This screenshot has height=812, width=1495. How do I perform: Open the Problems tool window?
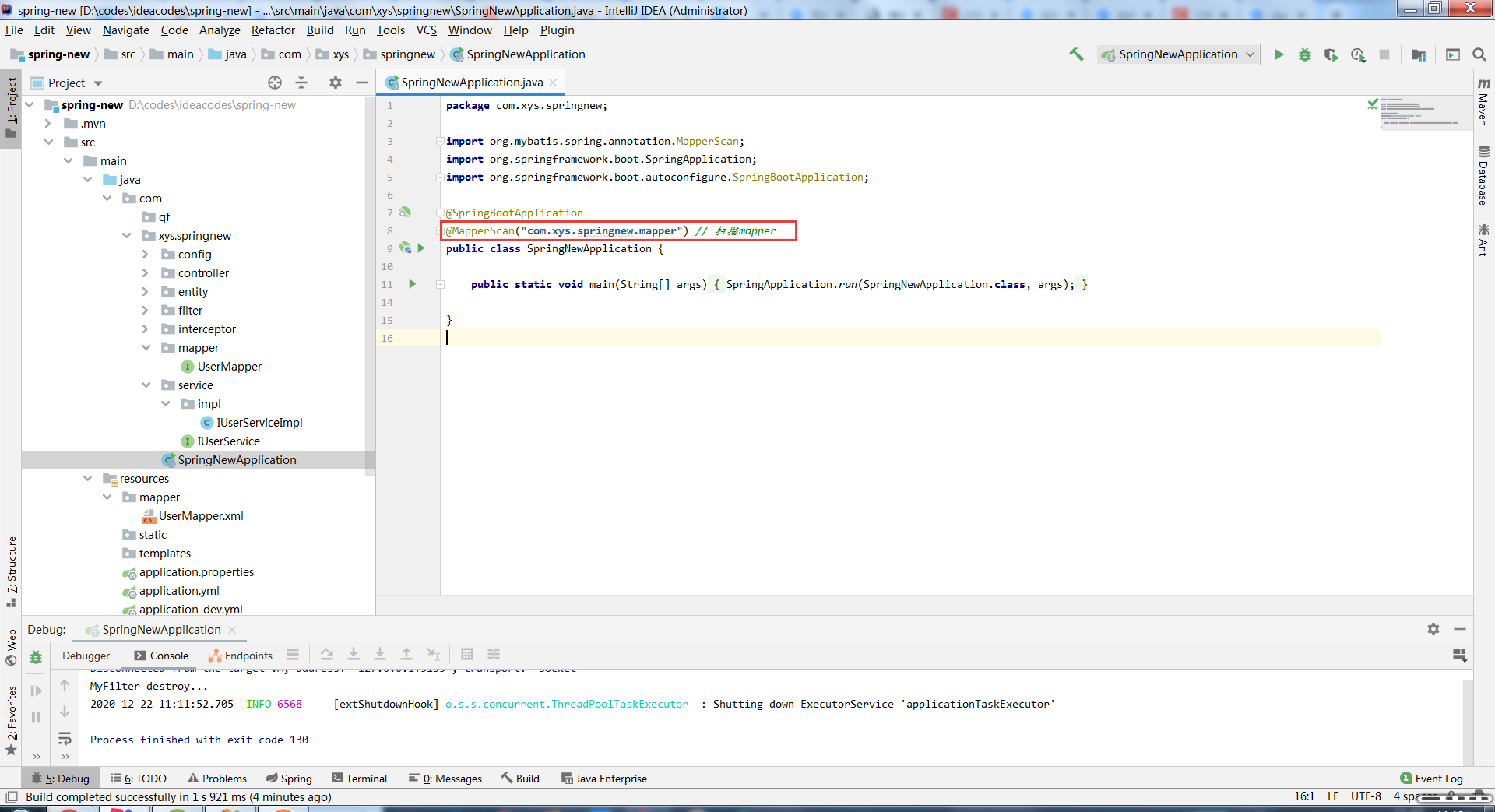pyautogui.click(x=217, y=779)
